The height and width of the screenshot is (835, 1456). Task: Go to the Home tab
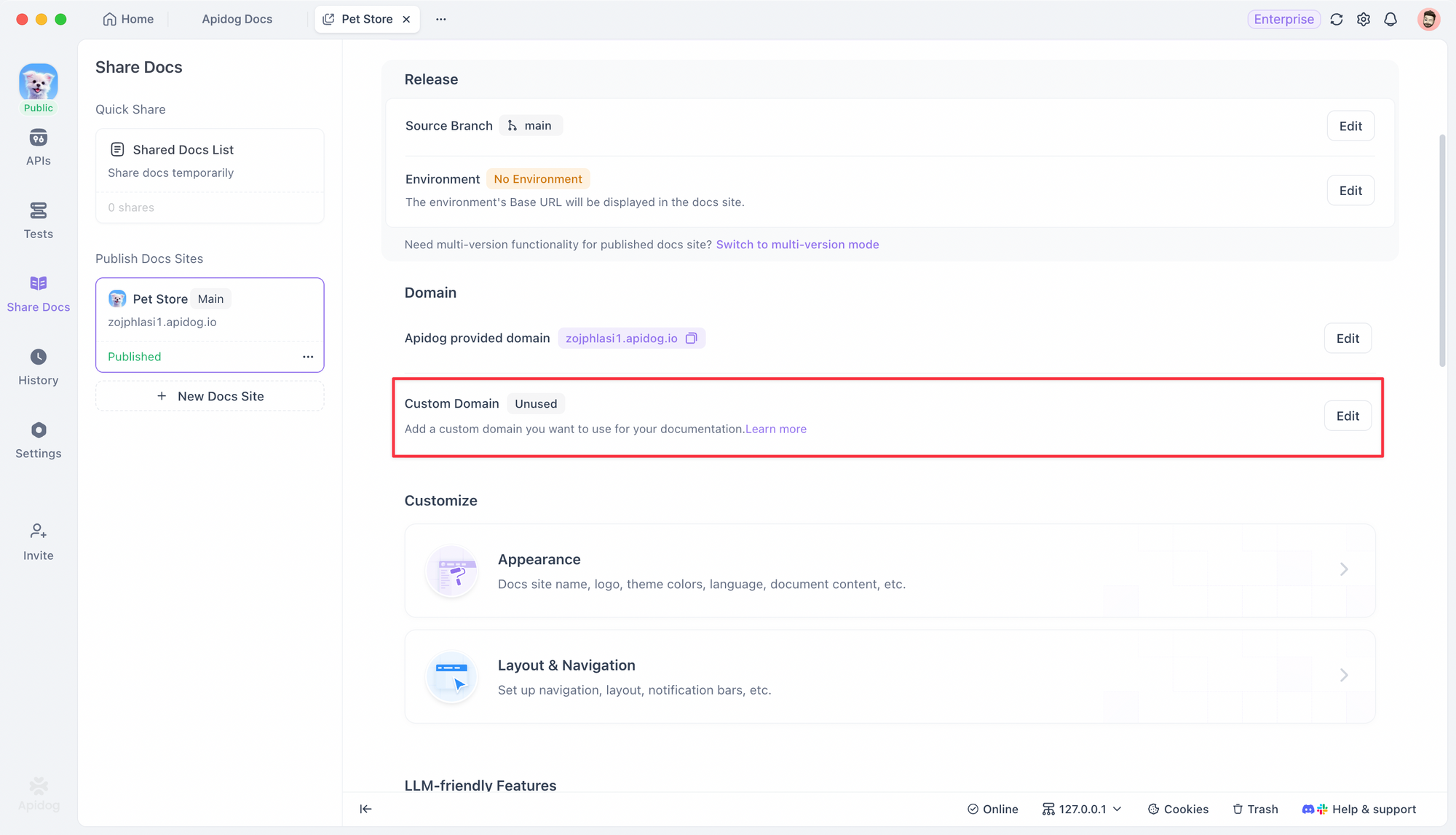(128, 20)
